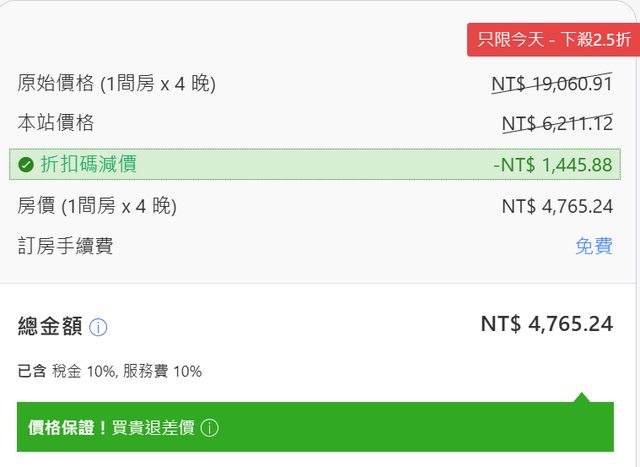Click the 訂房手續費 label
The width and height of the screenshot is (640, 467).
(65, 246)
